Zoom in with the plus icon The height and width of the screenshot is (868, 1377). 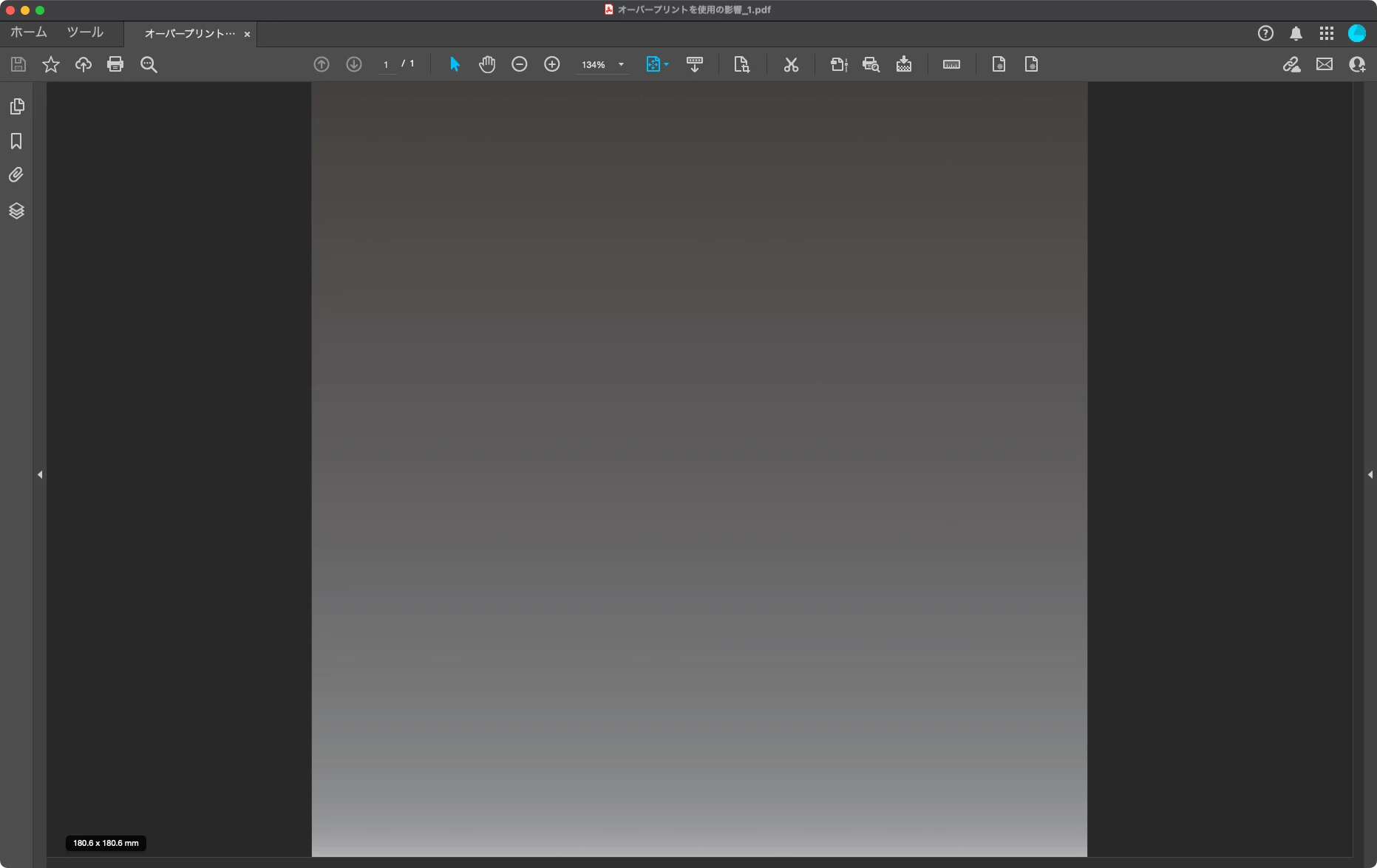click(552, 65)
